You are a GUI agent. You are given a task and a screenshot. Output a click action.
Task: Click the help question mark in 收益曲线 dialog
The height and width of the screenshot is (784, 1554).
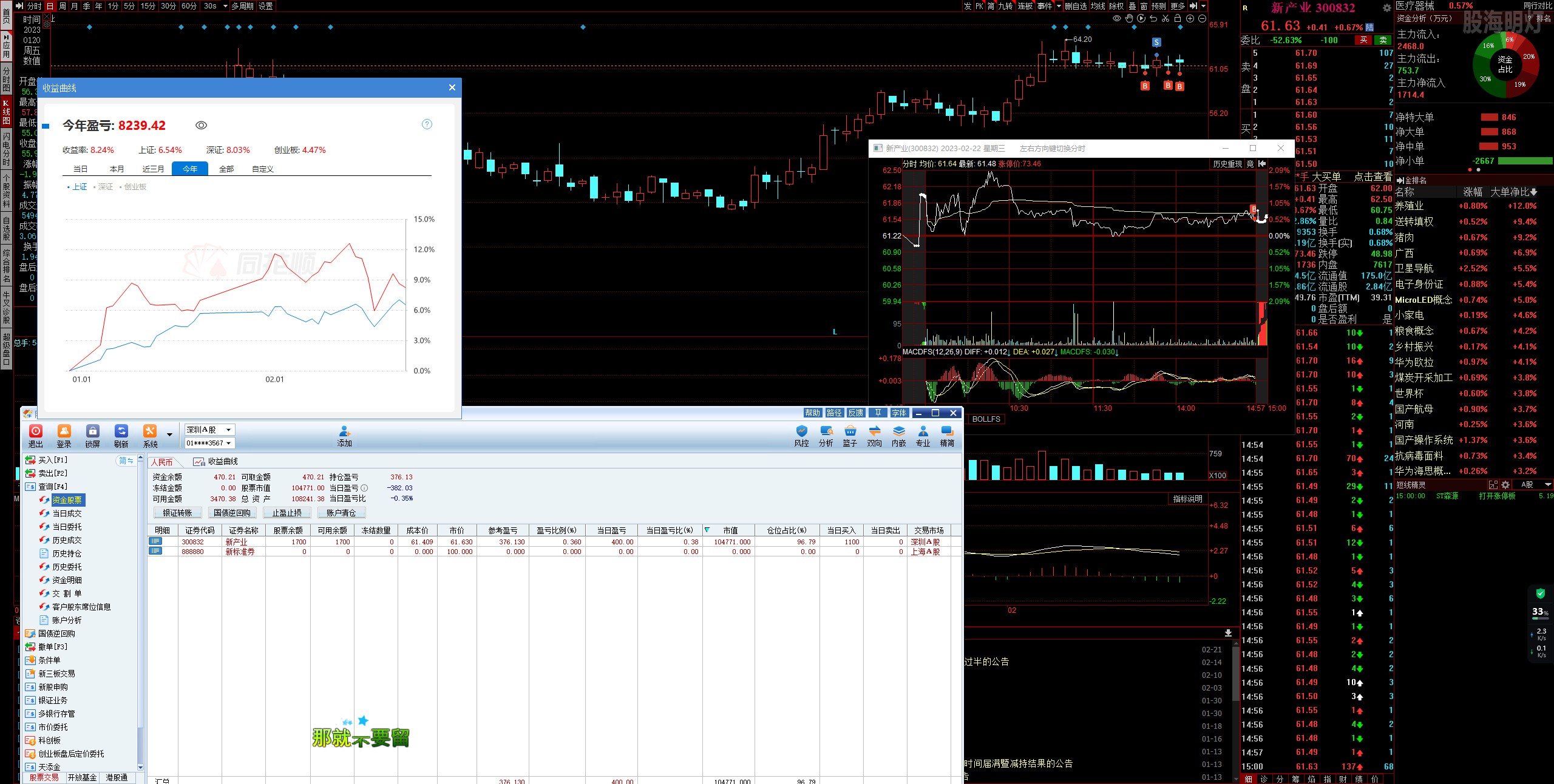point(427,124)
